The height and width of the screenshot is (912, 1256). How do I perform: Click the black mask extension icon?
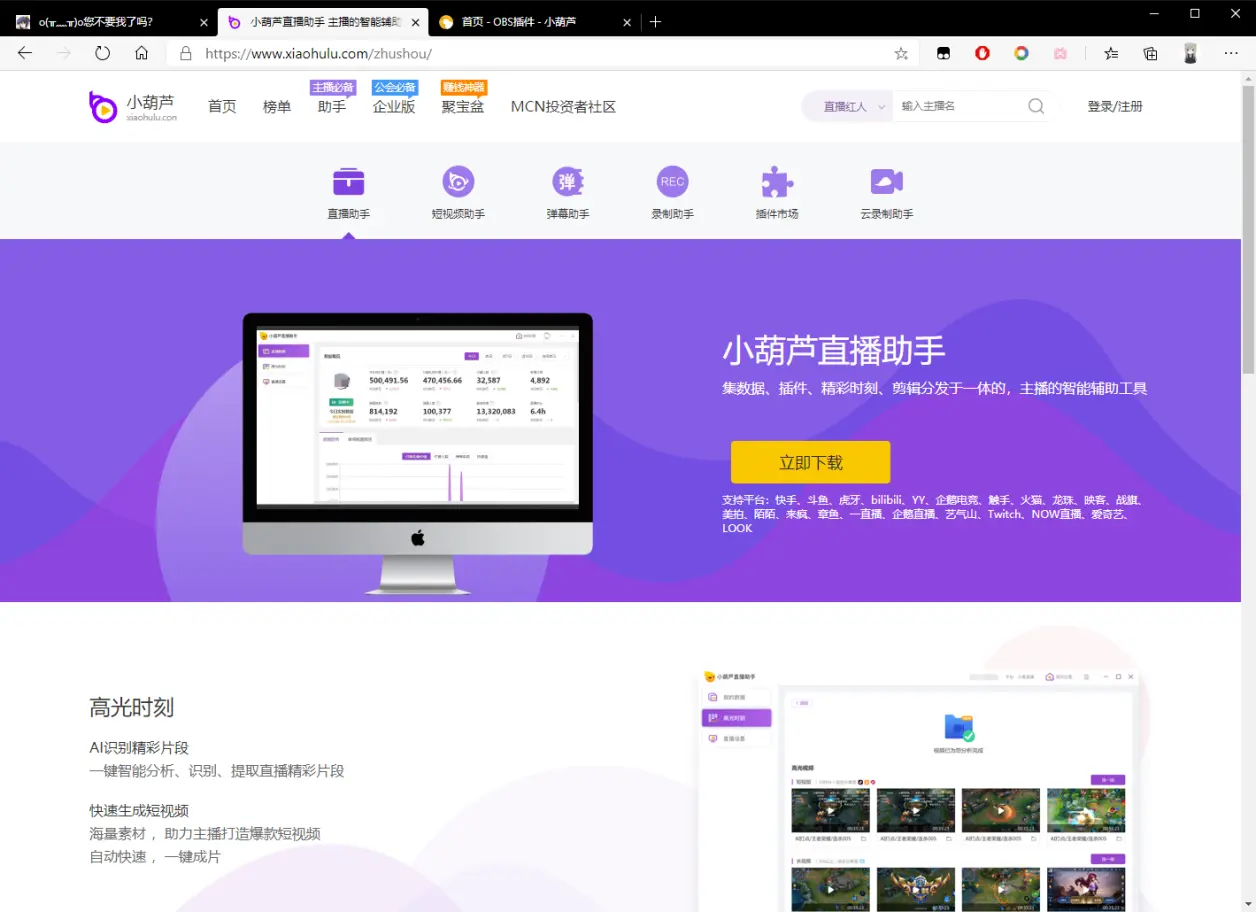tap(943, 54)
